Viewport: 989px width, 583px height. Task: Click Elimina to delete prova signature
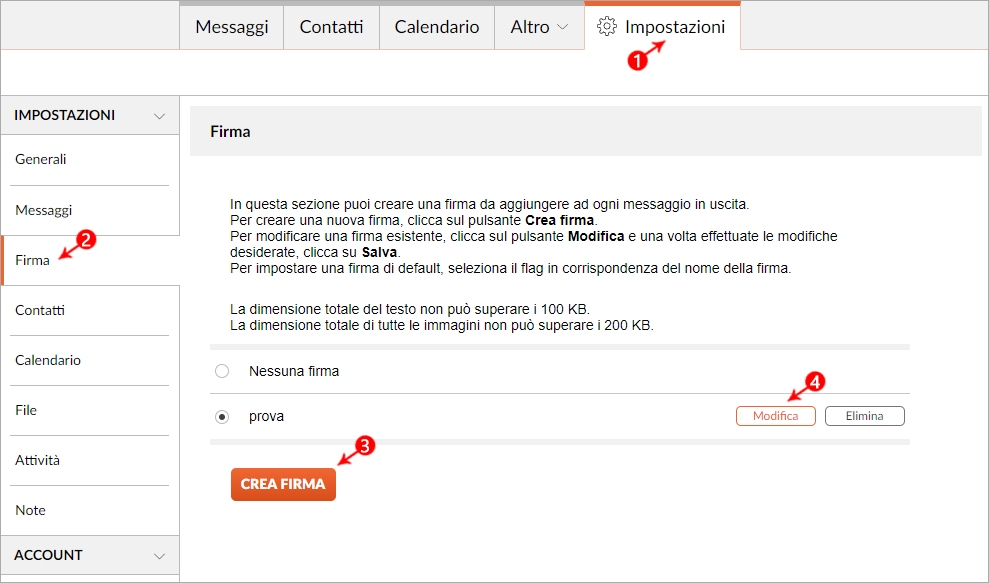tap(864, 416)
